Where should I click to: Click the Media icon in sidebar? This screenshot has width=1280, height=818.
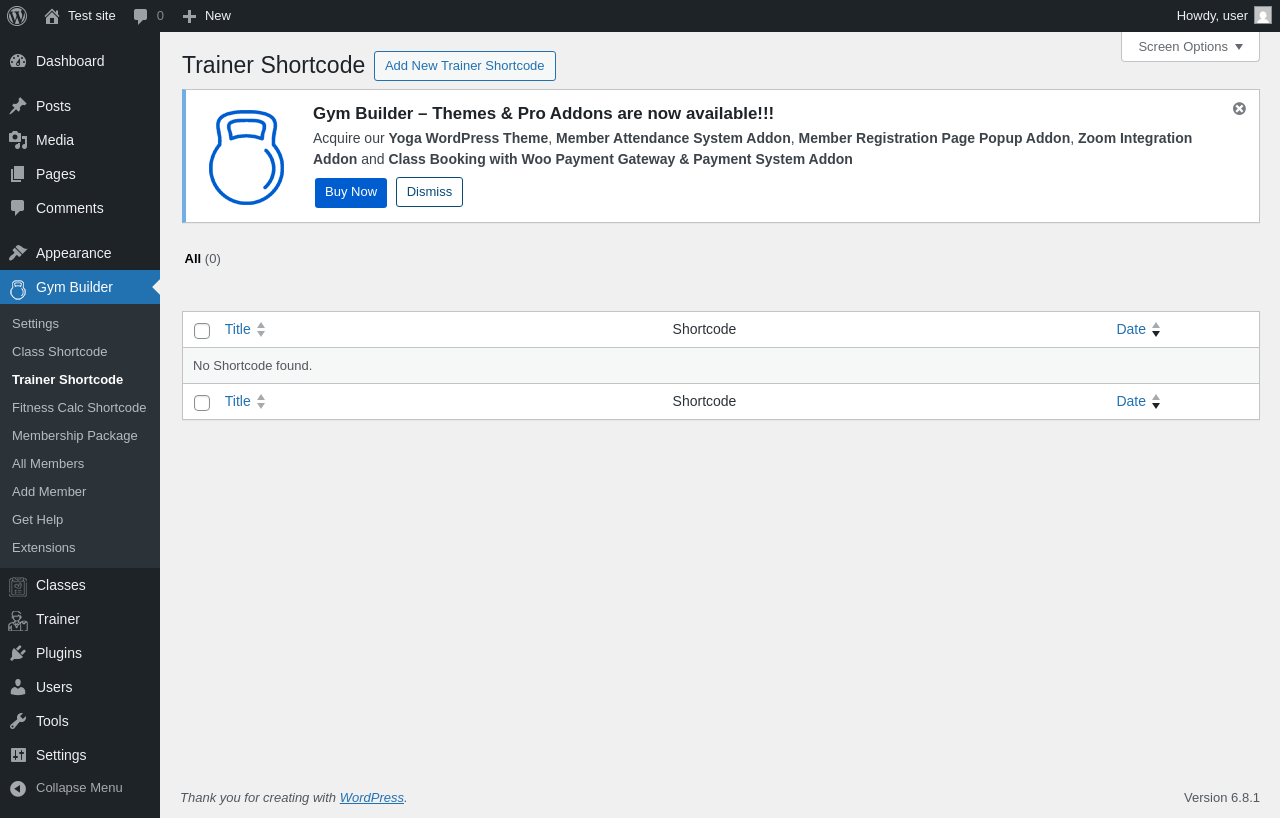coord(18,140)
